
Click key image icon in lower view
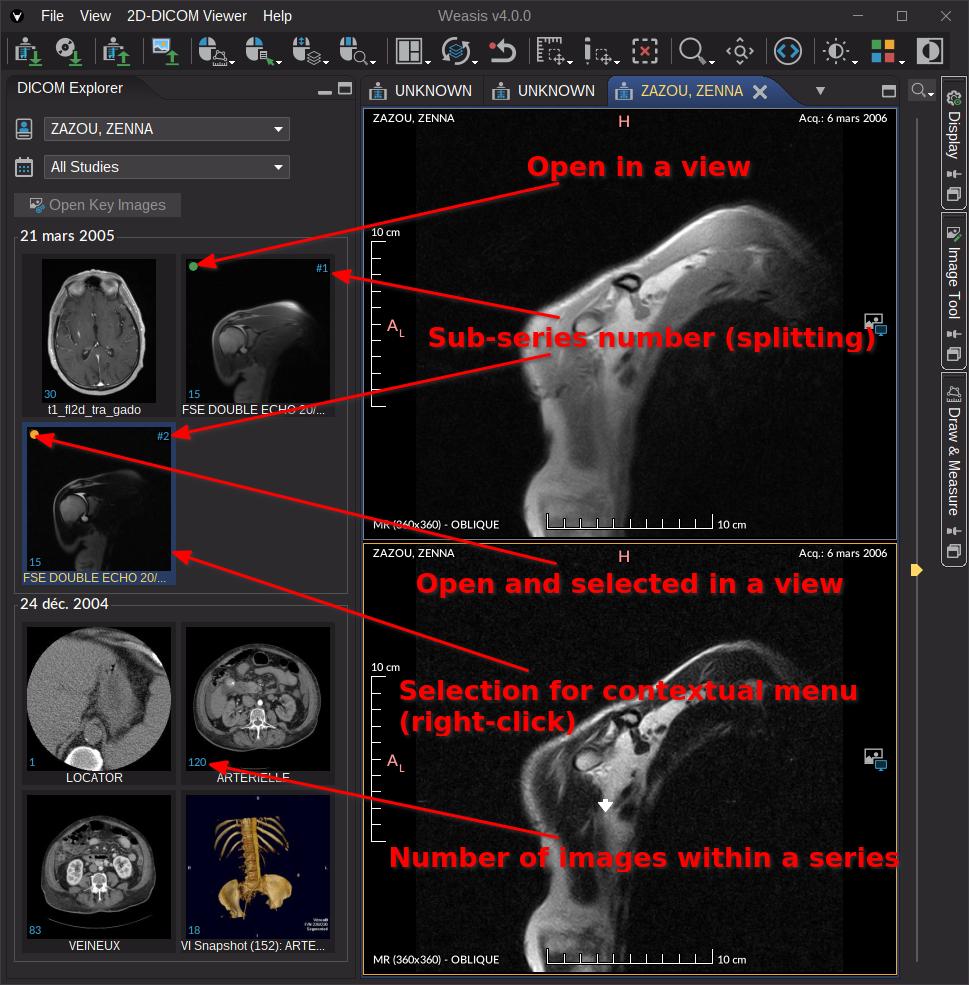point(875,759)
